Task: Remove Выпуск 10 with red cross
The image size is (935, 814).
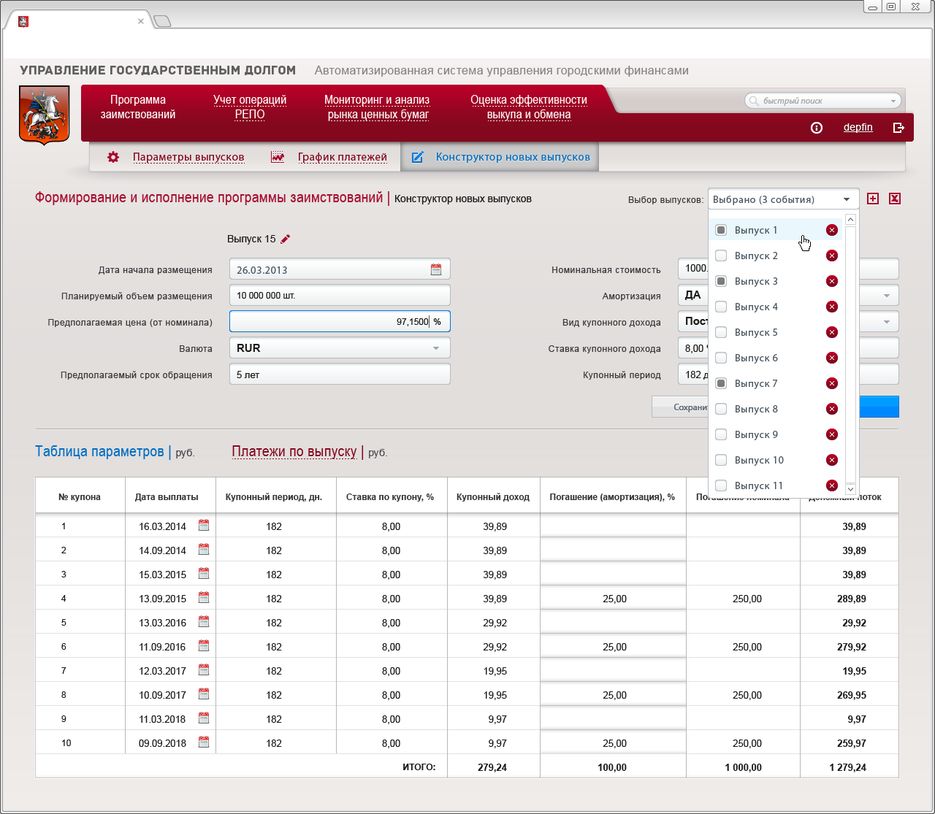Action: [x=832, y=460]
